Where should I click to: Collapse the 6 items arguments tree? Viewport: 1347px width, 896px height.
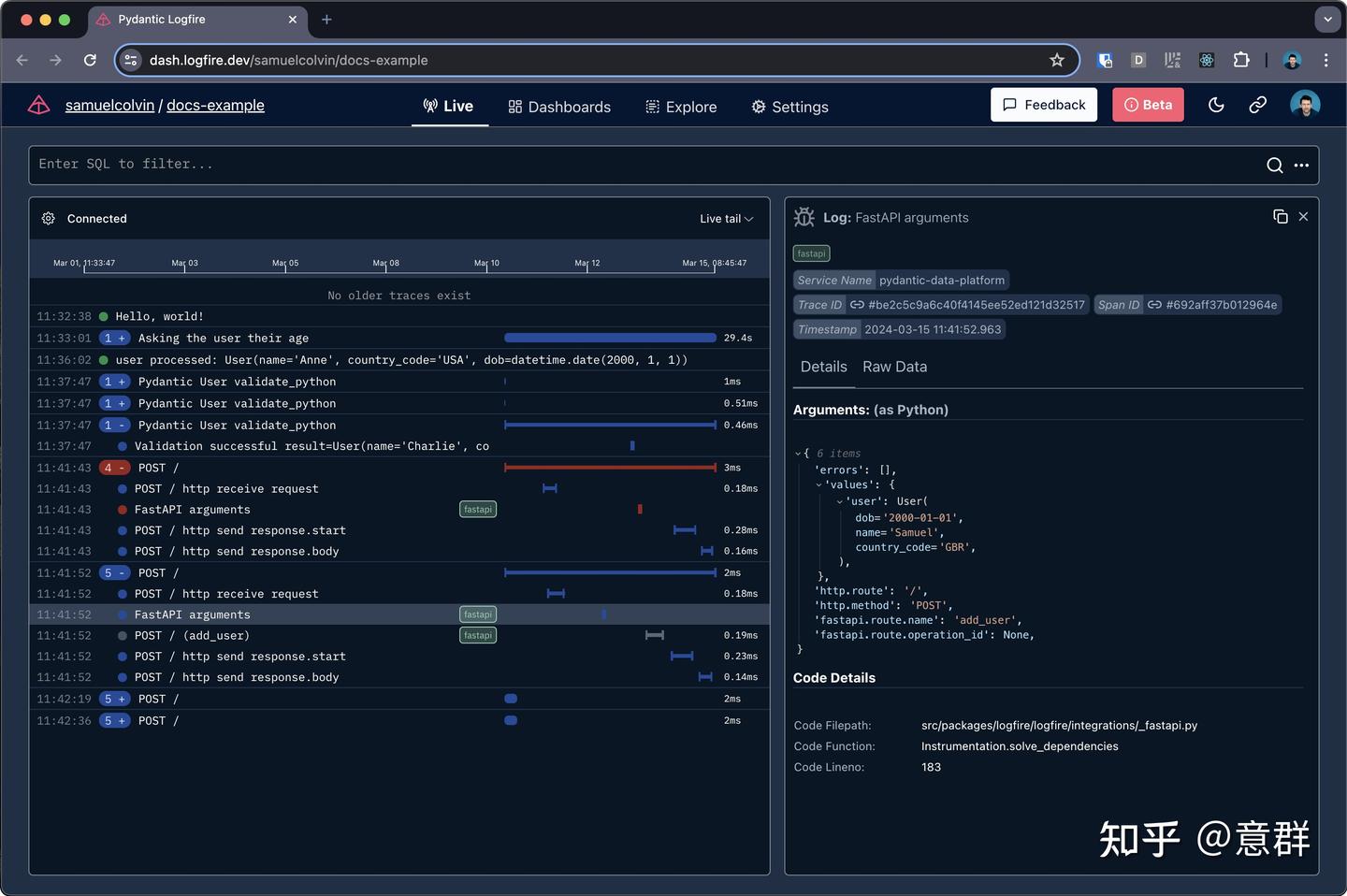[798, 454]
